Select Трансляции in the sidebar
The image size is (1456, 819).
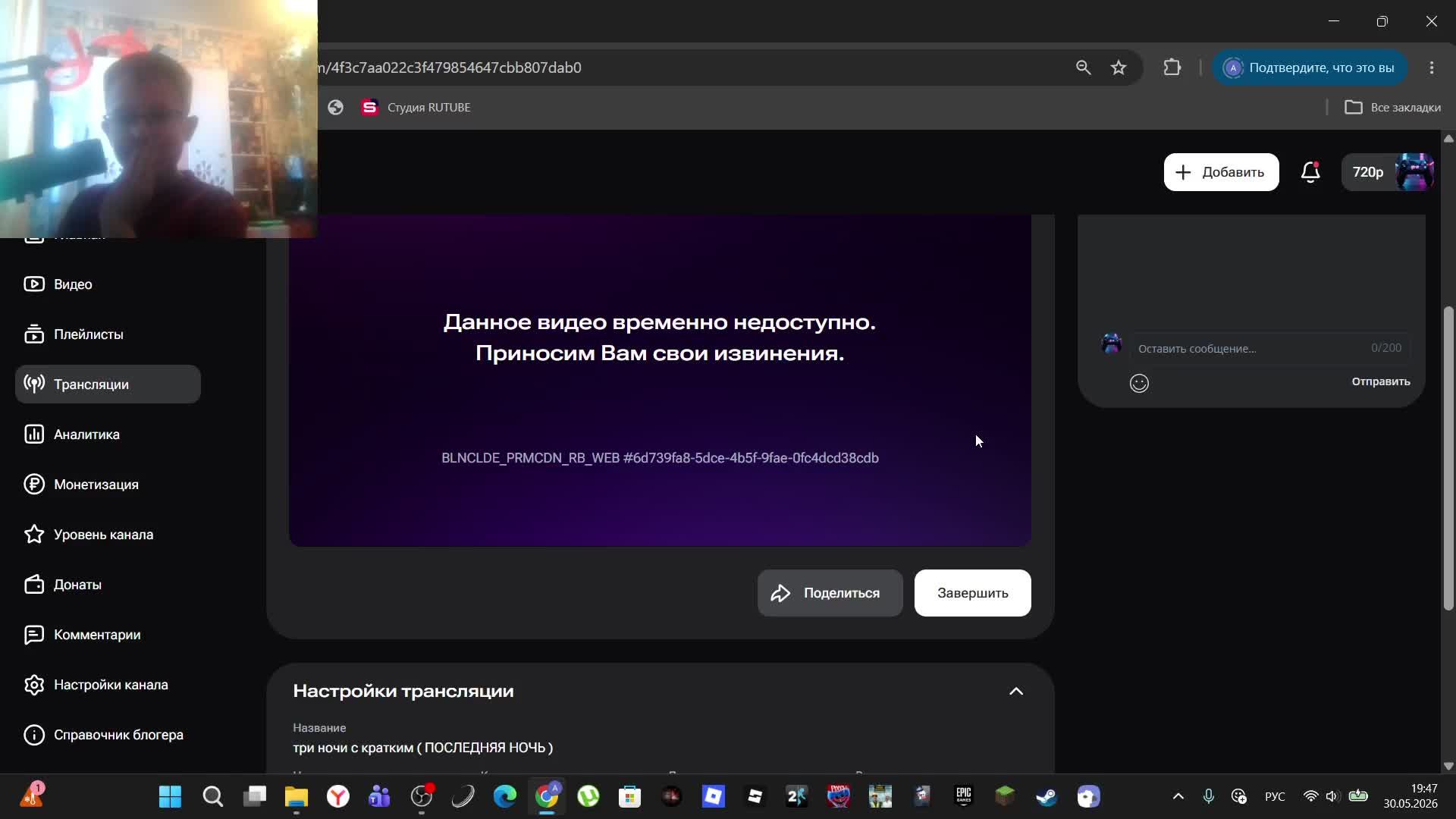coord(108,384)
